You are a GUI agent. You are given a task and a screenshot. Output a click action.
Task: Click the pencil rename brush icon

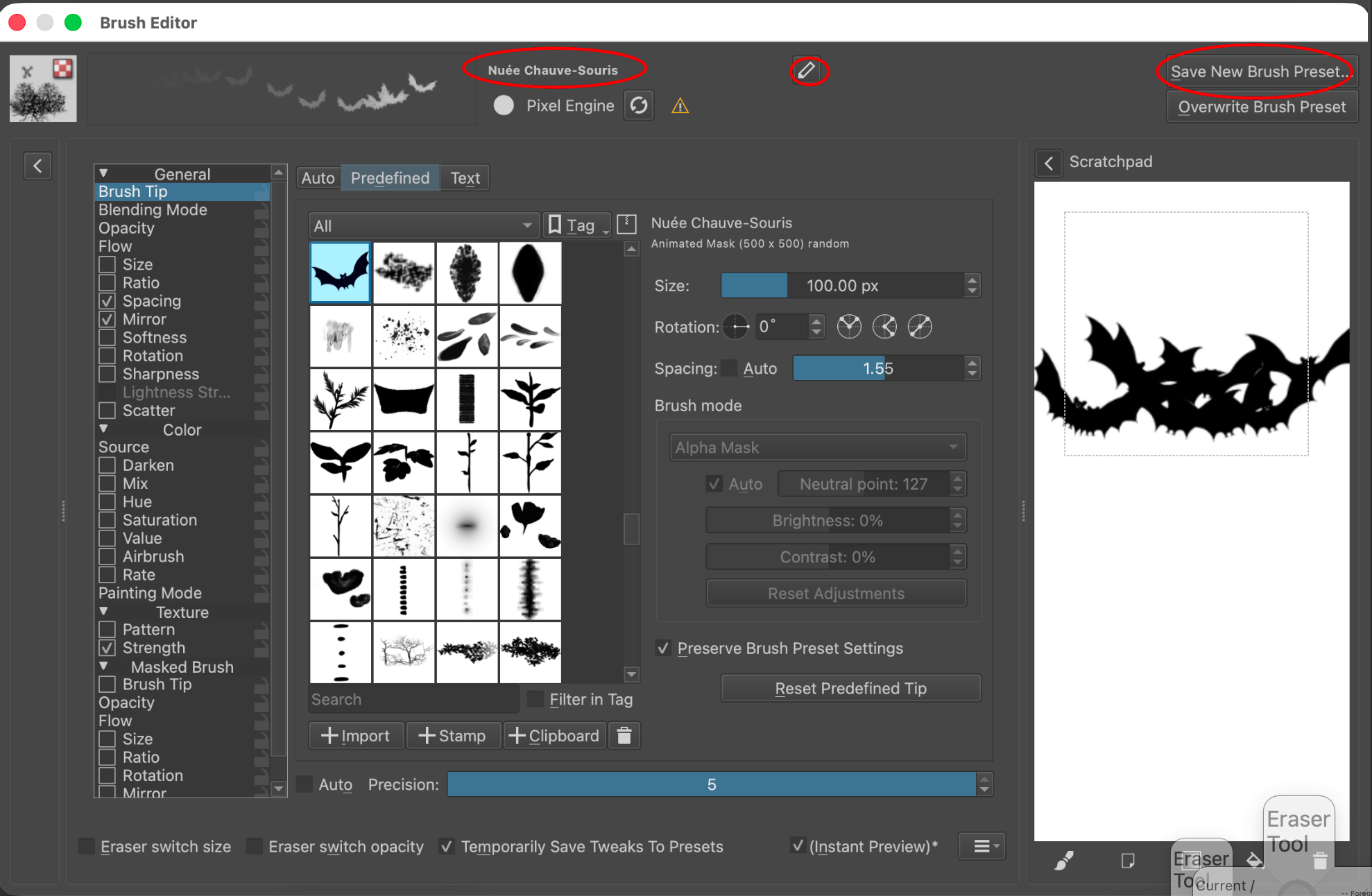[807, 71]
